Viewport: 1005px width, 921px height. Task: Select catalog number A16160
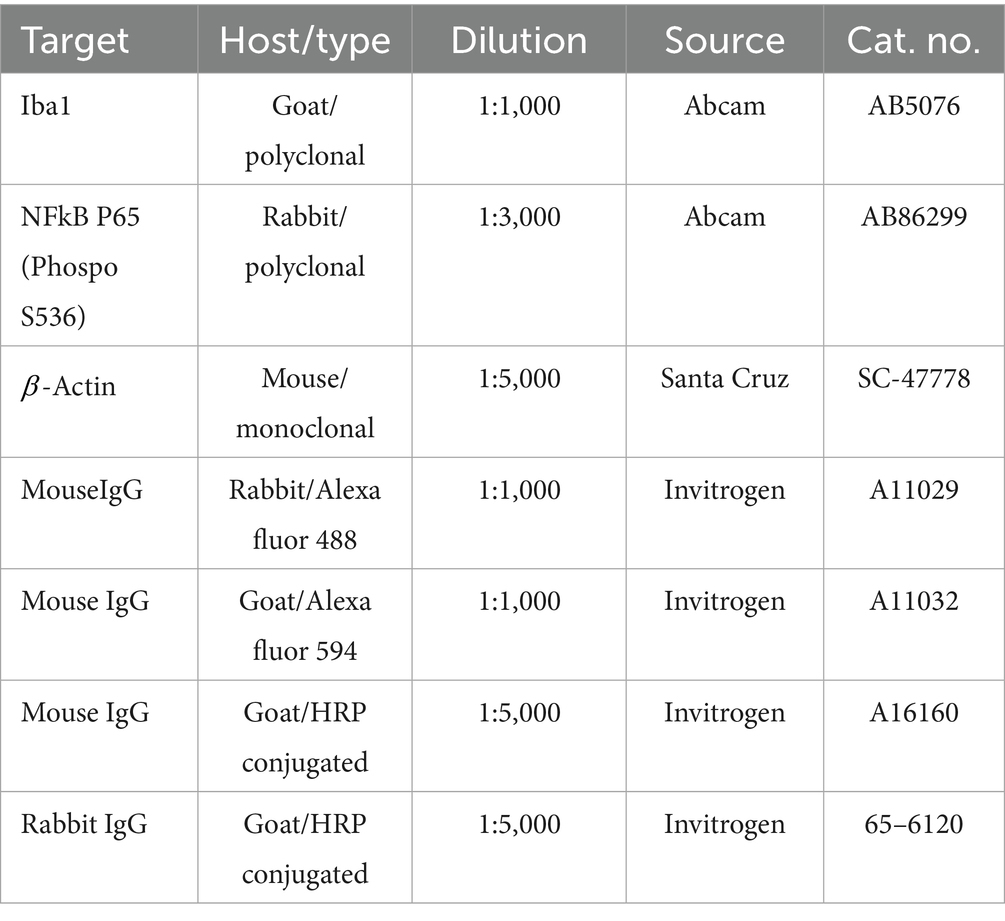pos(914,713)
